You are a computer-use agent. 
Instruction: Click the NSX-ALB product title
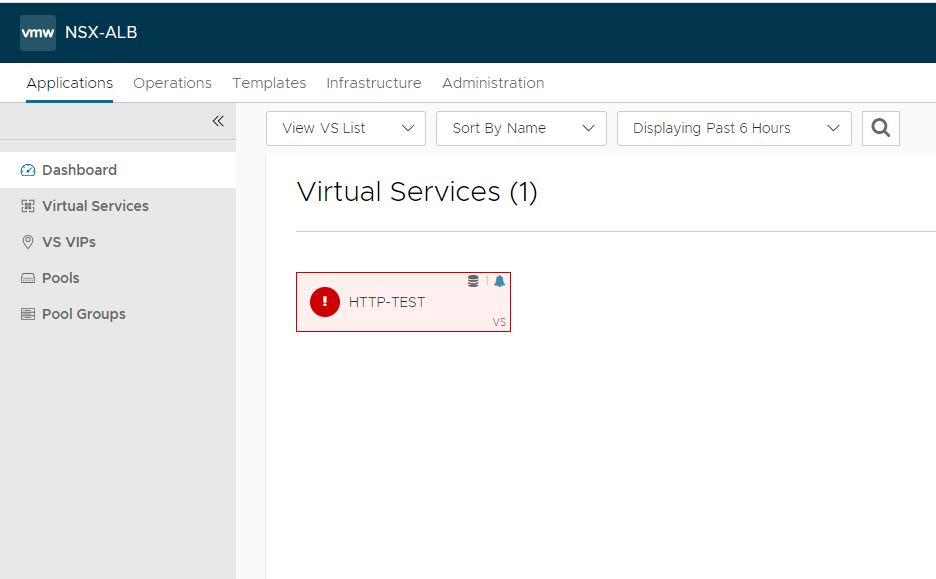click(x=101, y=32)
